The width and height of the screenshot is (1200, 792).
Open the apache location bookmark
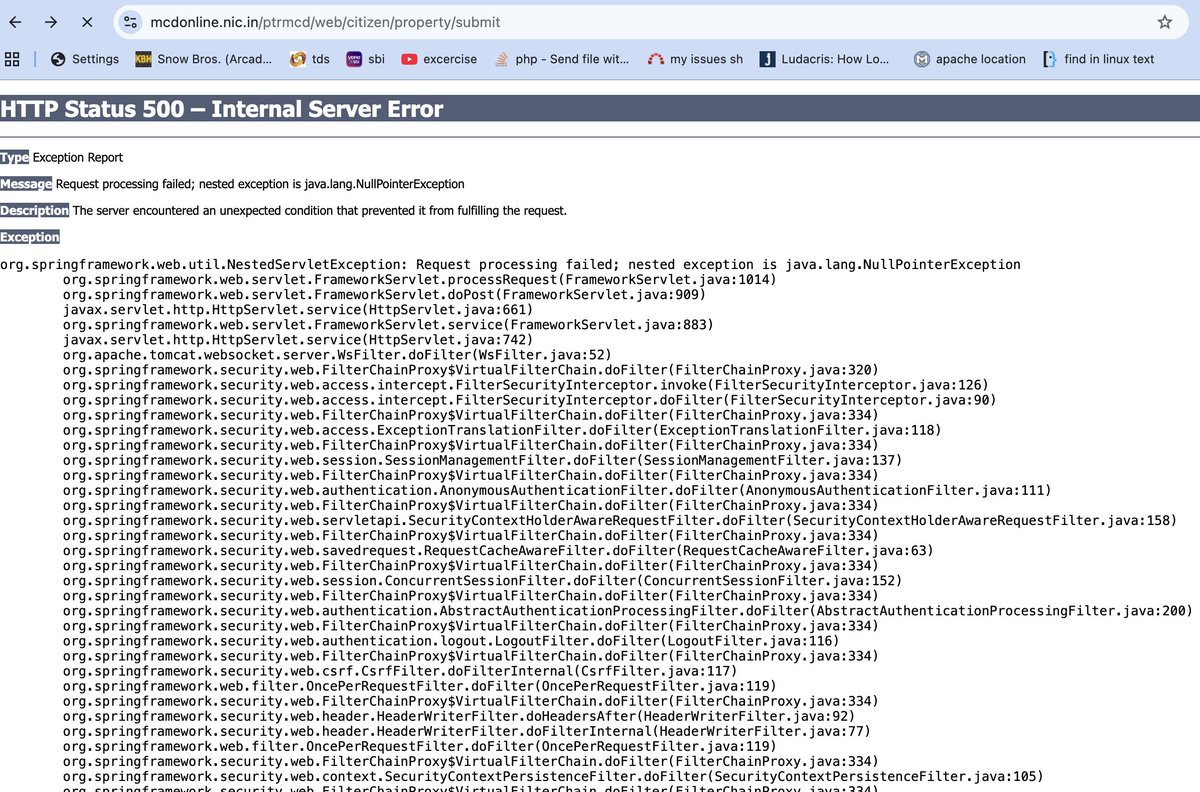pos(970,59)
